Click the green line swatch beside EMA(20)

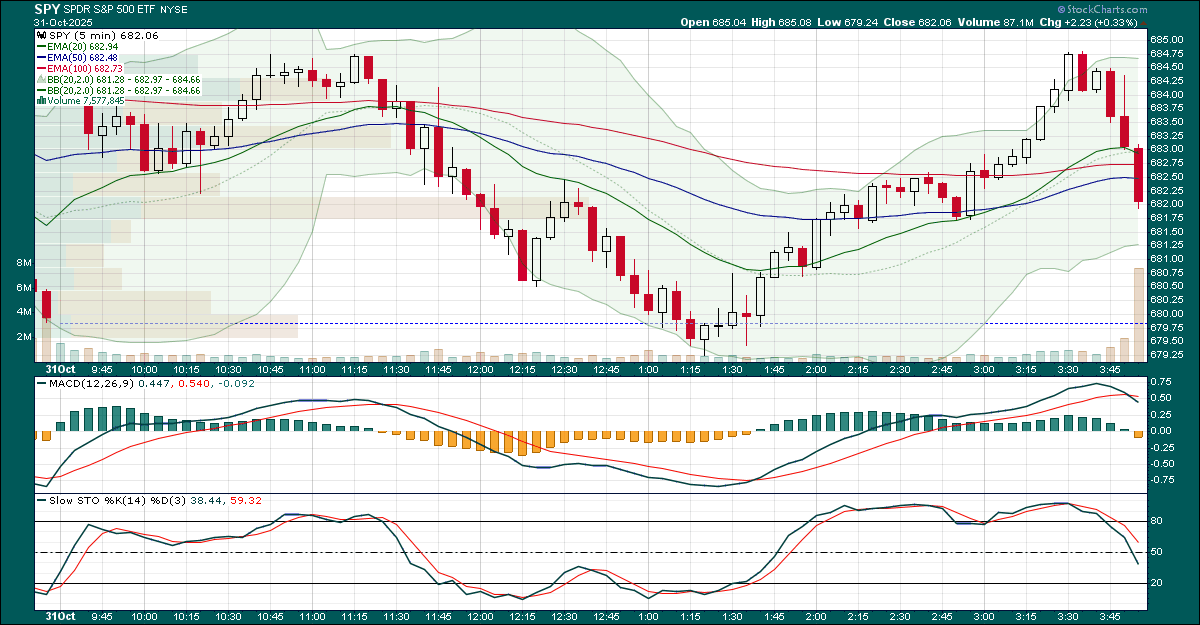point(41,46)
